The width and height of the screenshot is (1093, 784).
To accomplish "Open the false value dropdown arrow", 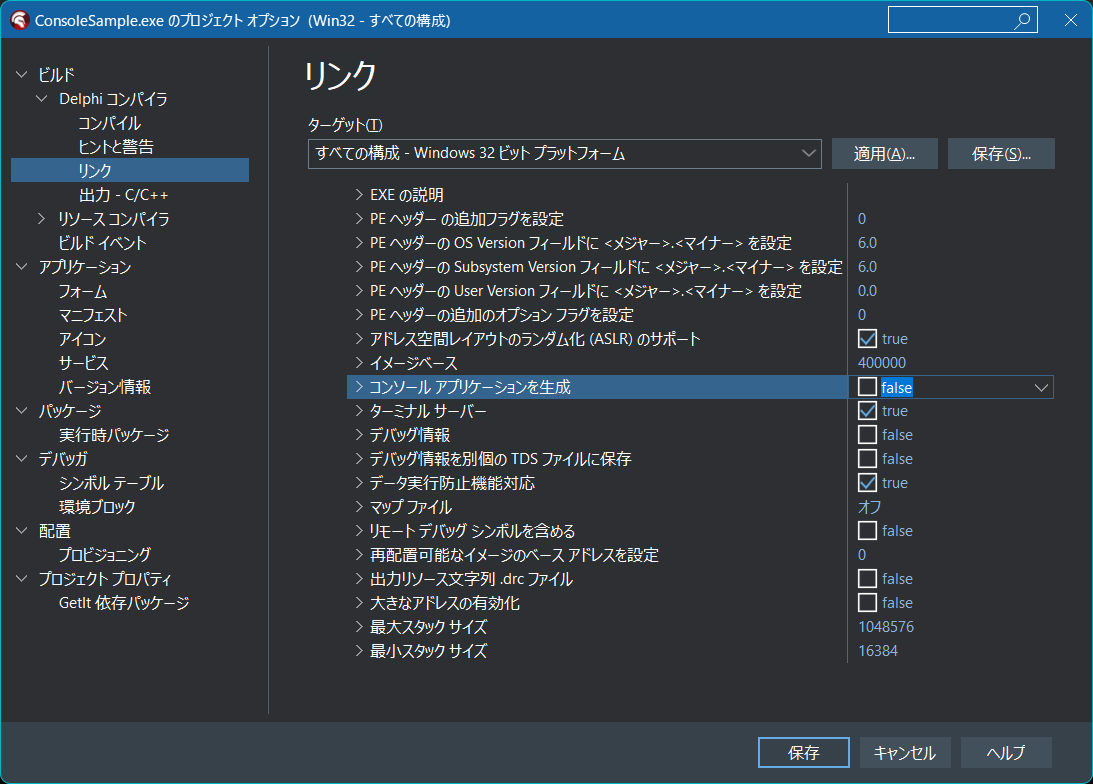I will point(1041,387).
